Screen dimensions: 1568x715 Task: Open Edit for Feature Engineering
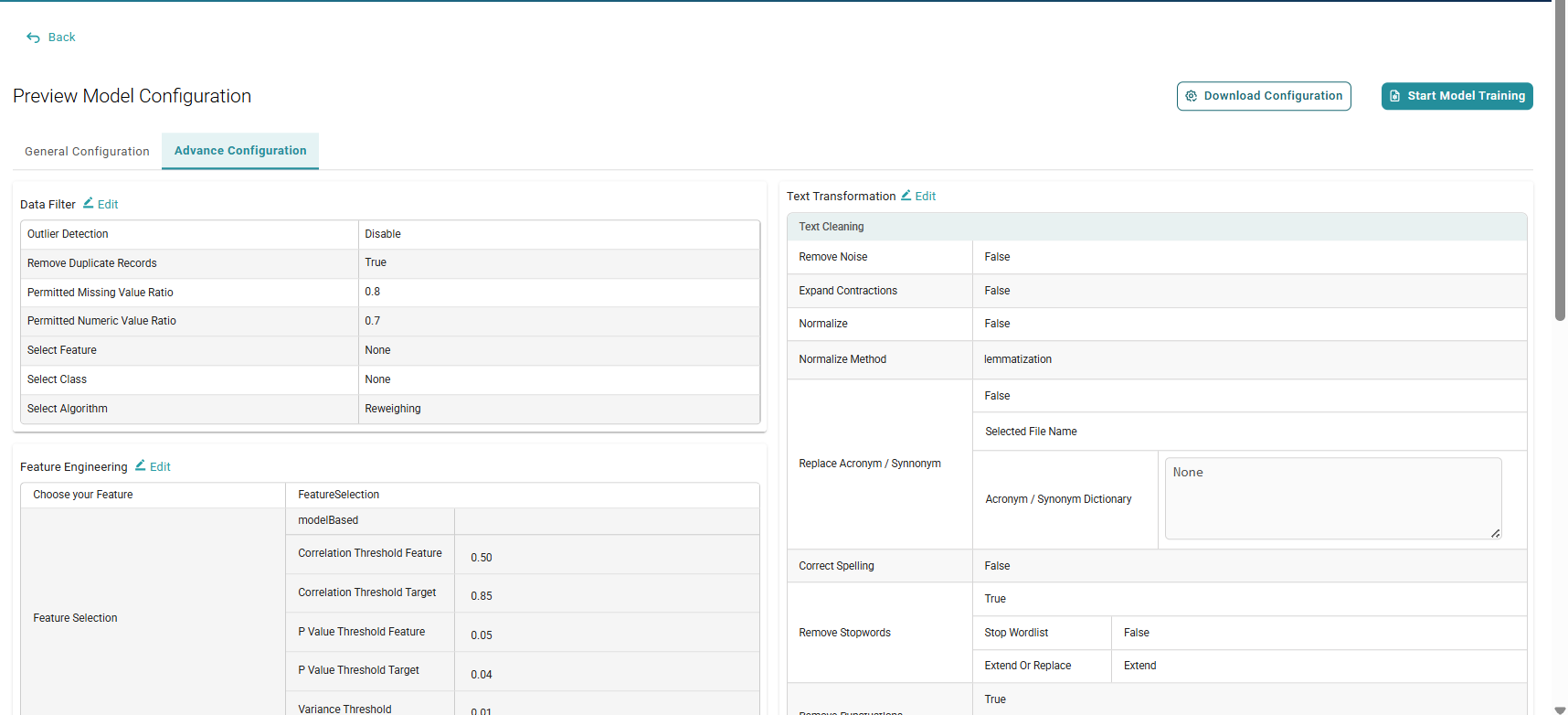click(x=154, y=466)
